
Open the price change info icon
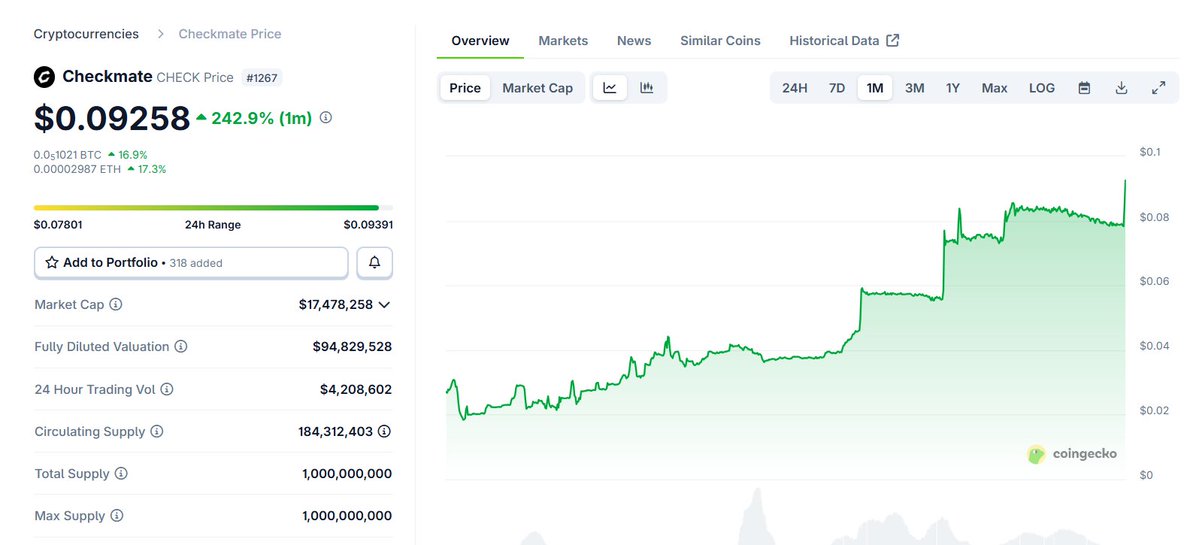(x=326, y=118)
